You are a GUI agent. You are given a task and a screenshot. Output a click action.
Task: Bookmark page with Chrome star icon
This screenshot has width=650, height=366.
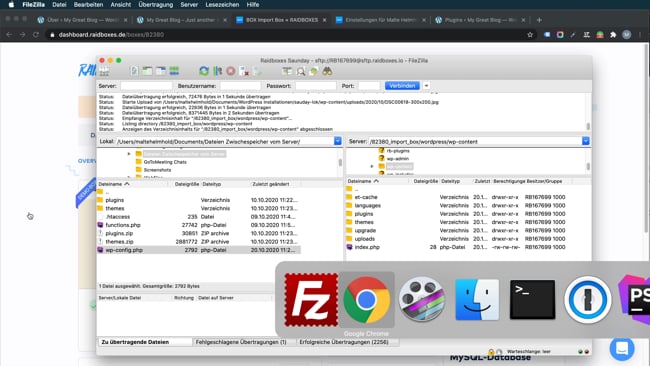point(530,35)
